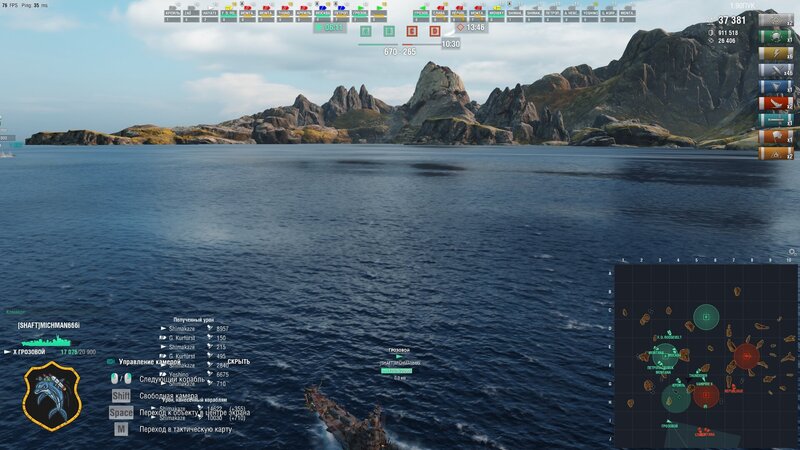
Task: Click the Space key hint icon
Action: (x=121, y=412)
